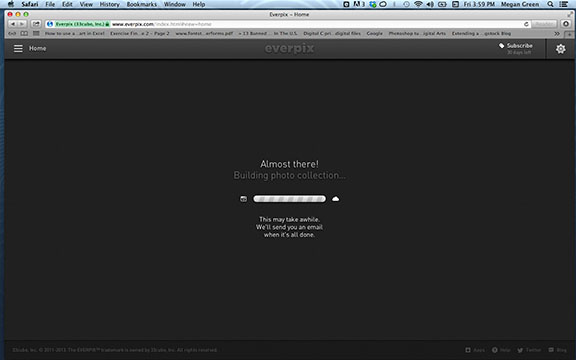Click the everpix logo in header
Image resolution: width=576 pixels, height=360 pixels.
tap(289, 48)
